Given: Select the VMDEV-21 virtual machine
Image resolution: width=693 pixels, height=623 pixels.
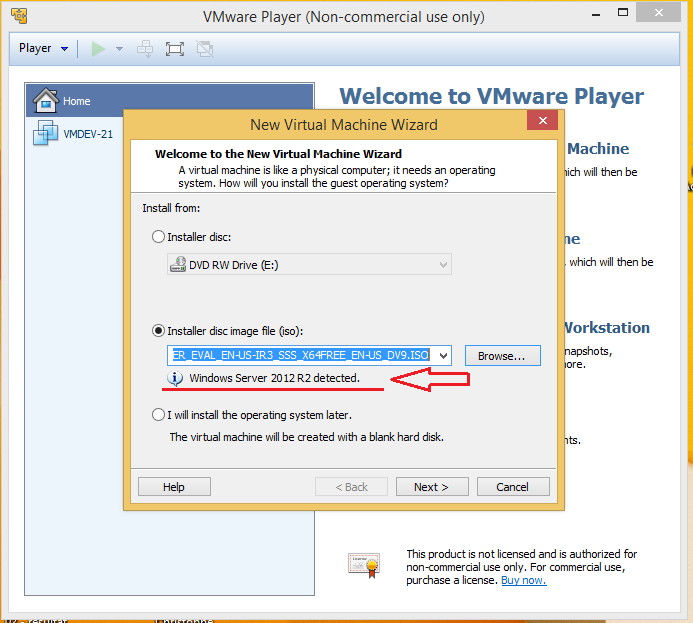Looking at the screenshot, I should 74,133.
